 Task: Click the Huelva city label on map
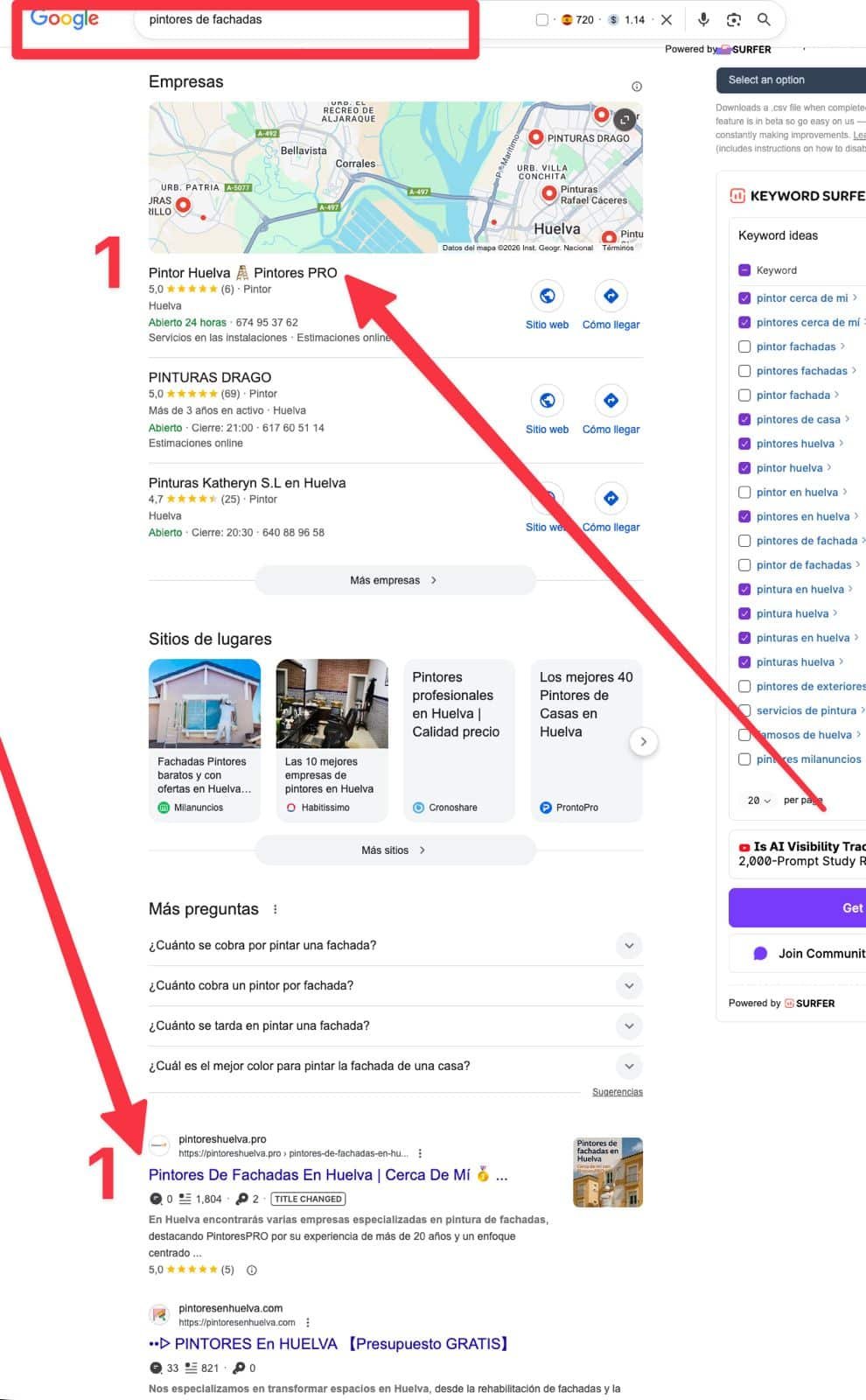[x=557, y=229]
